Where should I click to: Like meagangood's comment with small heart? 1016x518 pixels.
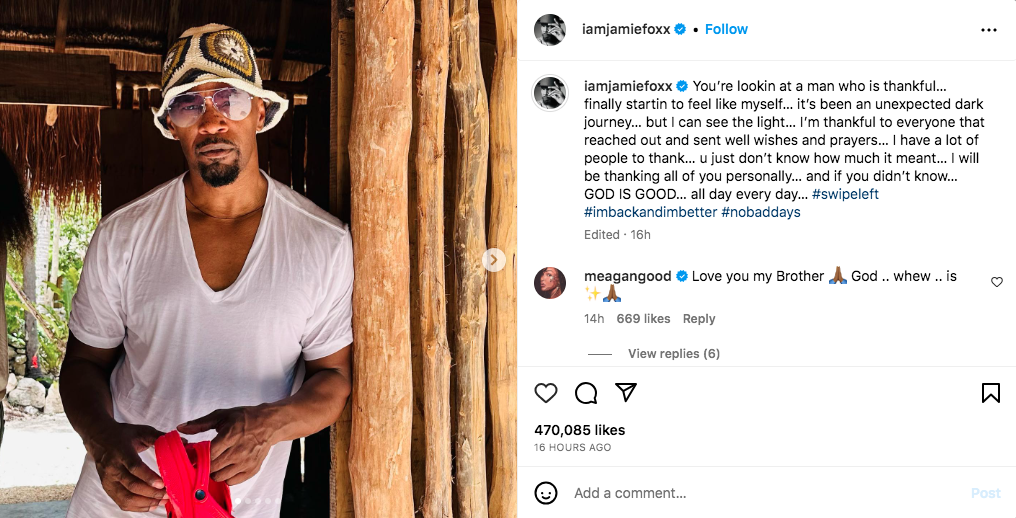click(996, 282)
